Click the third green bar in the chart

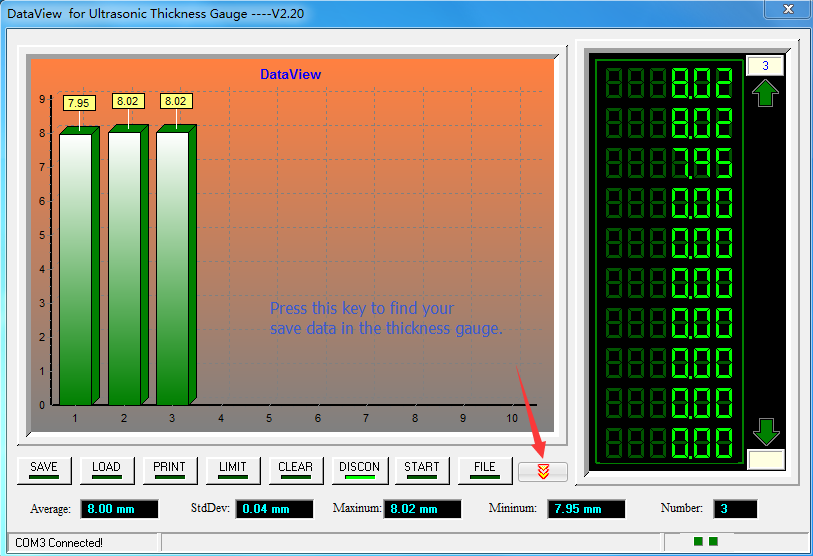(x=176, y=265)
